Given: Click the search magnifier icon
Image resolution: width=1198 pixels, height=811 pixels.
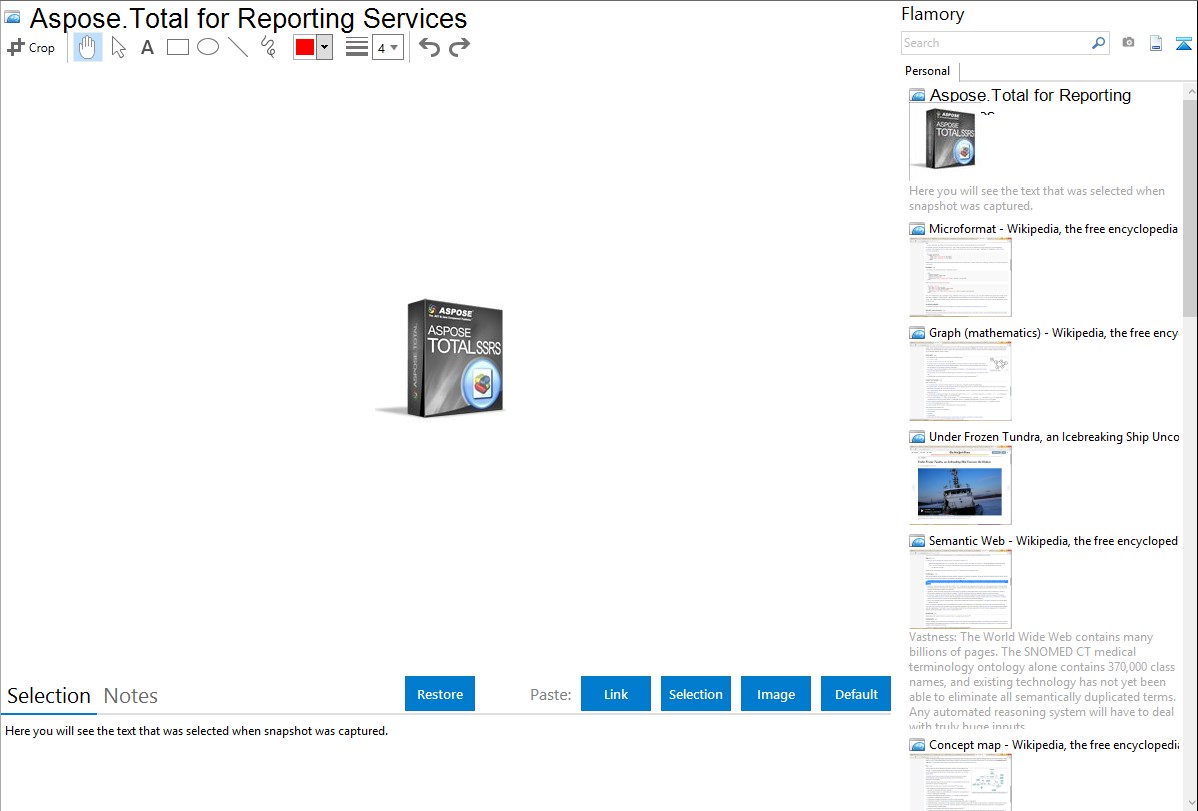Looking at the screenshot, I should click(1099, 43).
